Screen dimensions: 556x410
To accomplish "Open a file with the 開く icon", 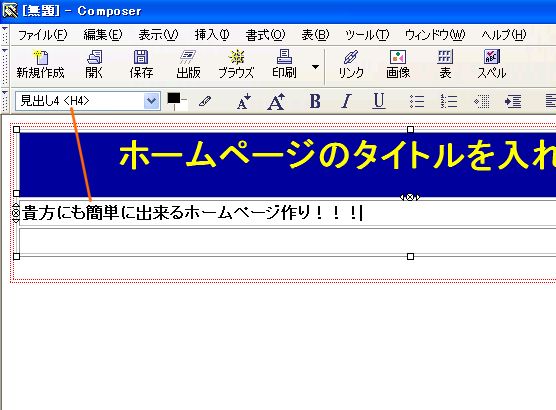I will pos(94,65).
